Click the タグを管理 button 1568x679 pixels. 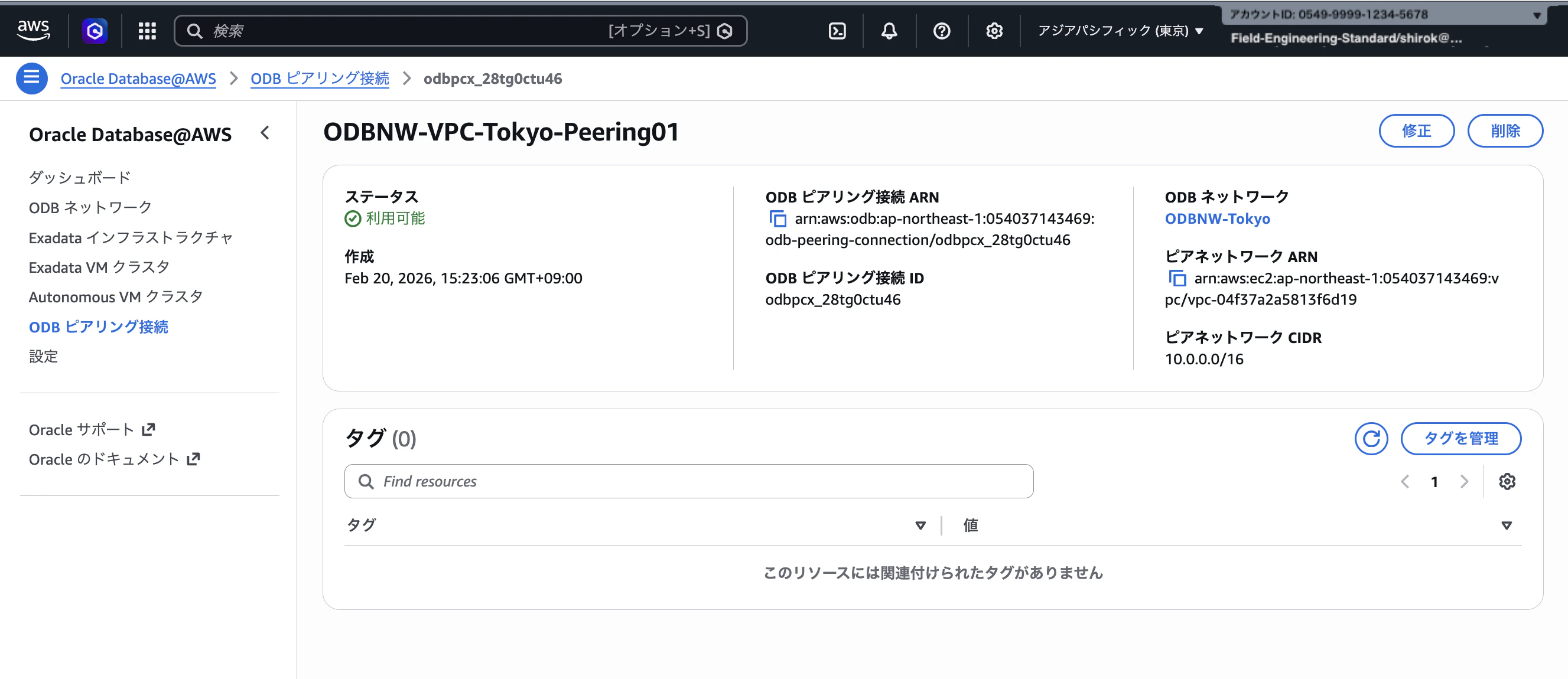tap(1460, 438)
